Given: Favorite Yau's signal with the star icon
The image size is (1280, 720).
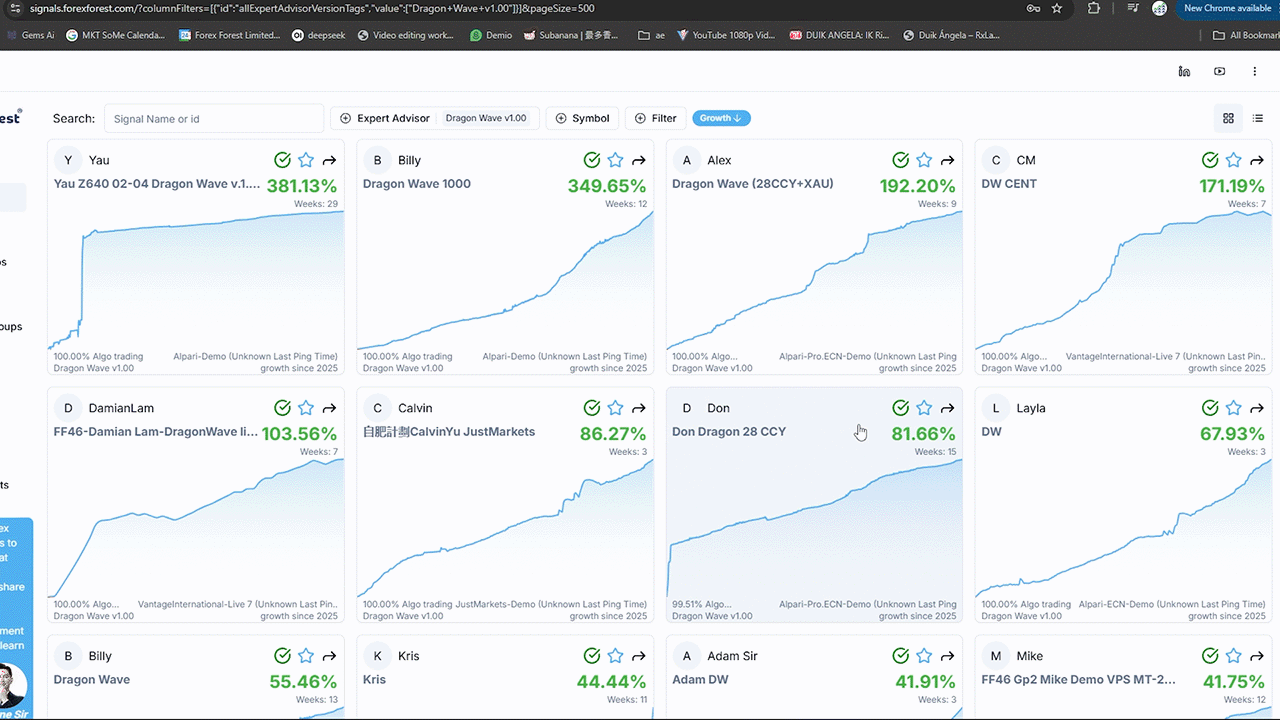Looking at the screenshot, I should [306, 160].
